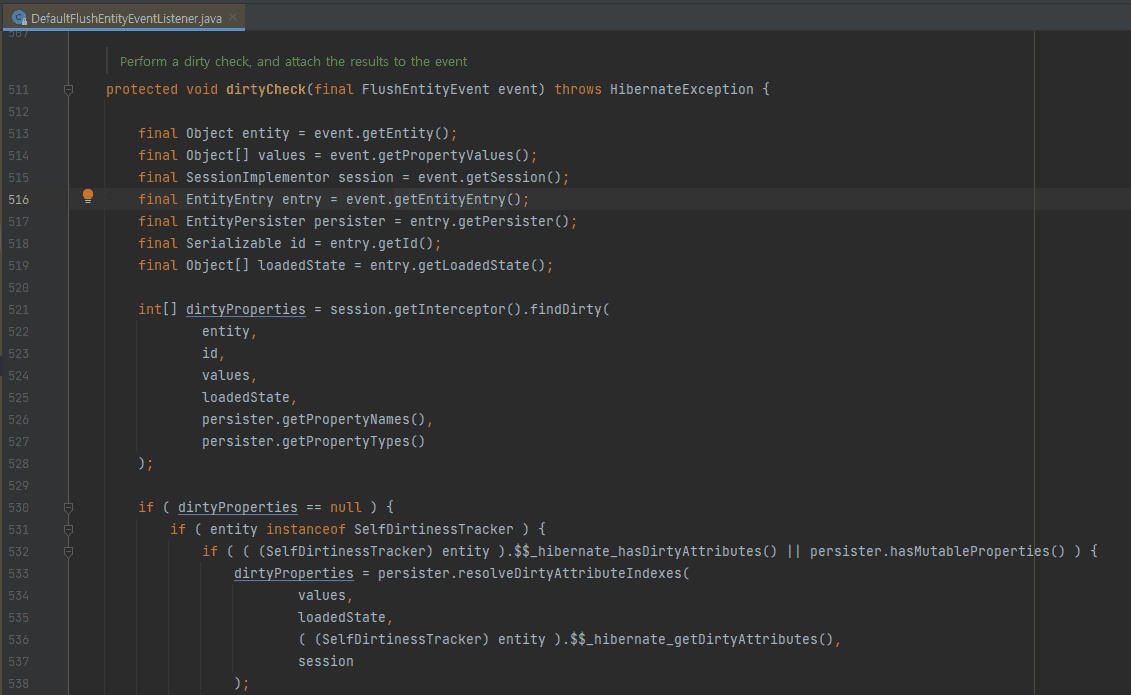The height and width of the screenshot is (695, 1131).
Task: Click getPersister() call on line 517
Action: (514, 221)
